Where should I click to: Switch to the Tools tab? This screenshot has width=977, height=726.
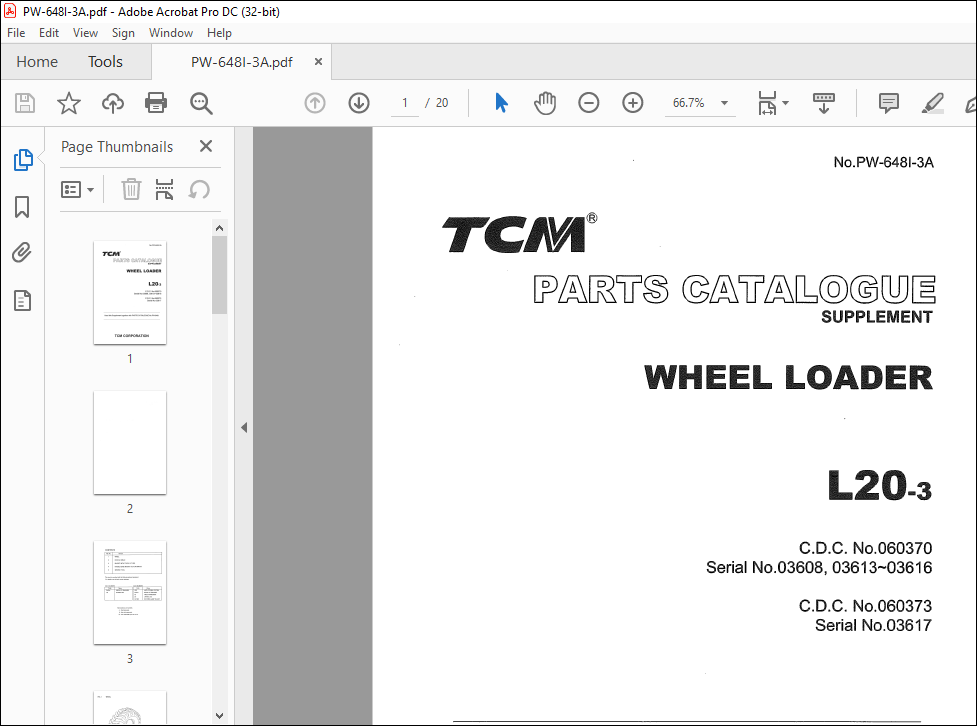click(105, 62)
